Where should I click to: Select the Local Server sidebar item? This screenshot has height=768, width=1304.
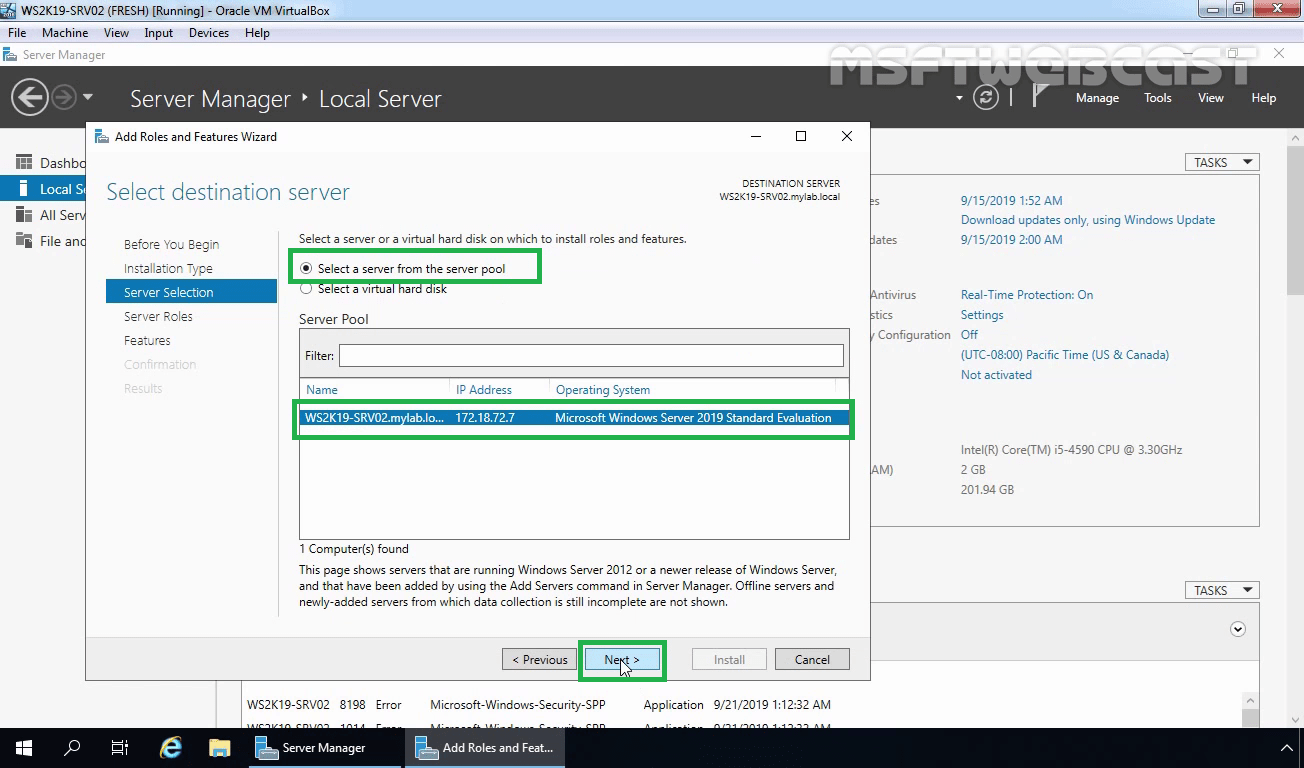pos(43,188)
